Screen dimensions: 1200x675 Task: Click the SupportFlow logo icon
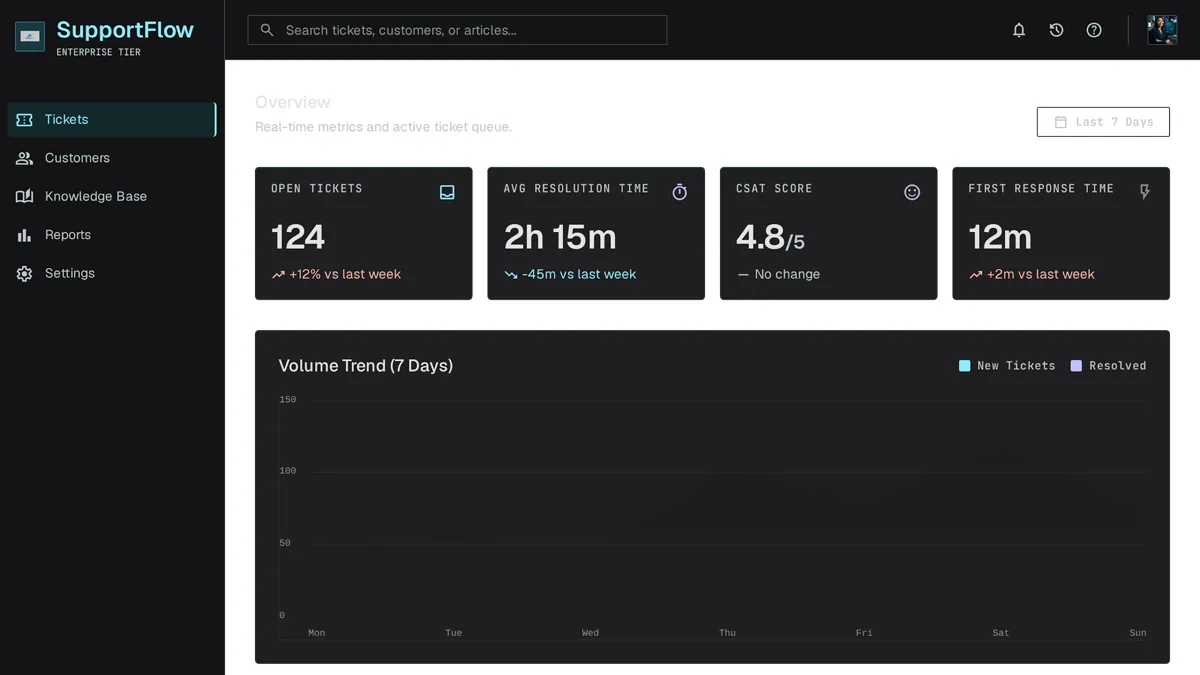click(30, 36)
